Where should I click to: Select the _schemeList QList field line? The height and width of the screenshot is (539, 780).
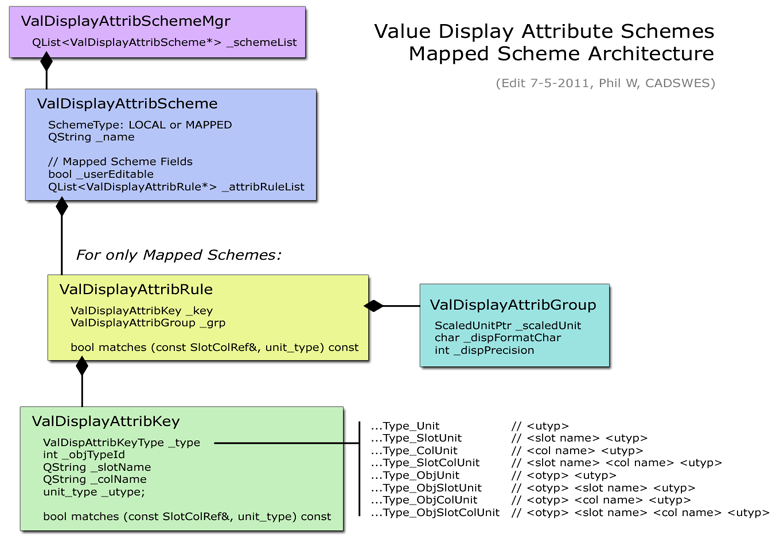coord(164,42)
